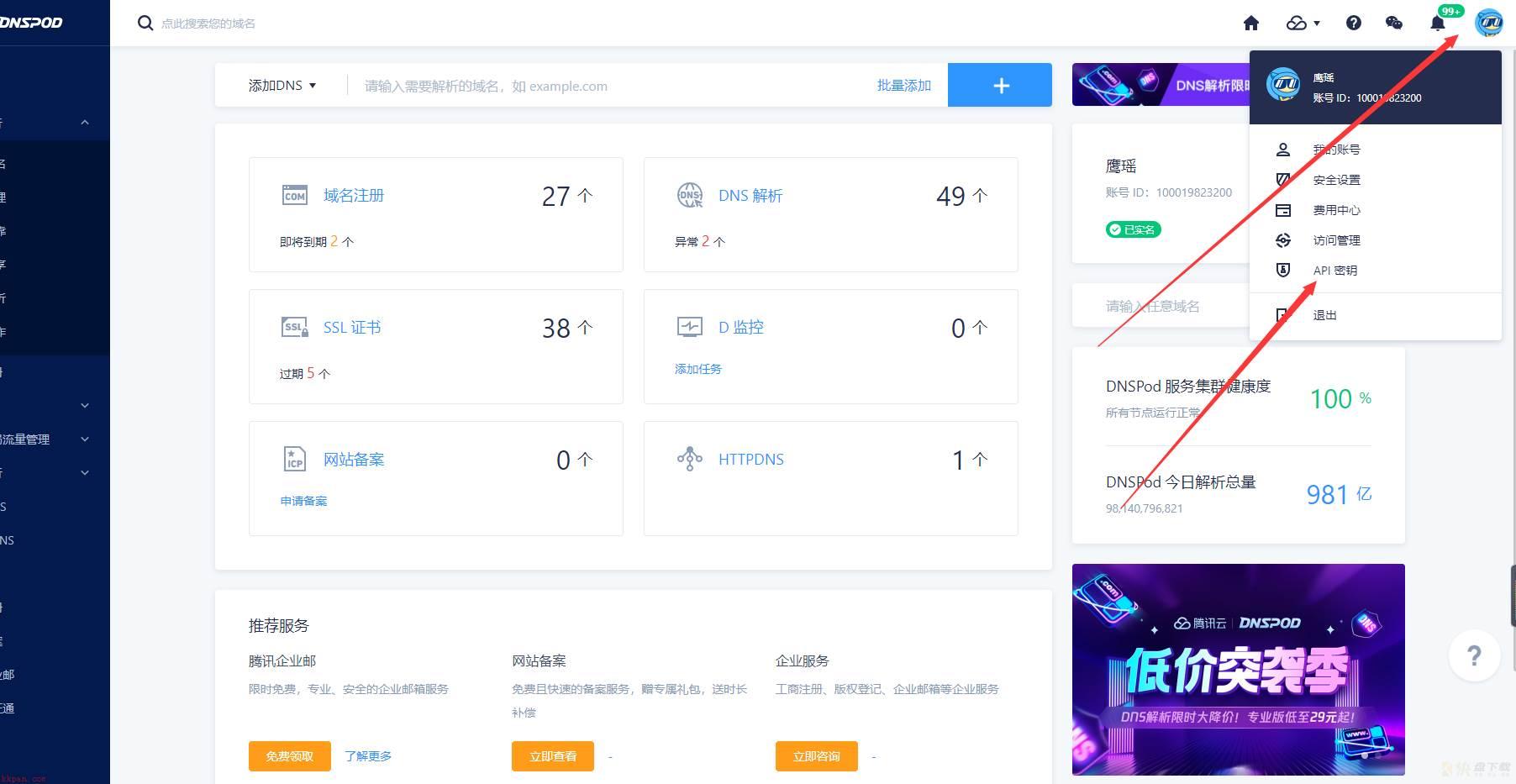Click the 即将到期 2 个 text
1516x784 pixels.
click(x=317, y=241)
